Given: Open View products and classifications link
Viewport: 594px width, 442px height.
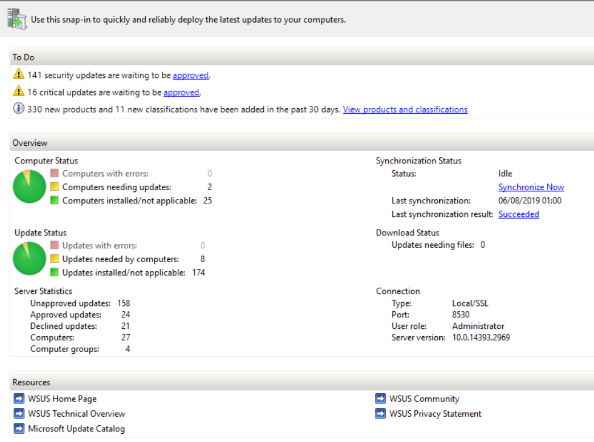Looking at the screenshot, I should click(405, 109).
